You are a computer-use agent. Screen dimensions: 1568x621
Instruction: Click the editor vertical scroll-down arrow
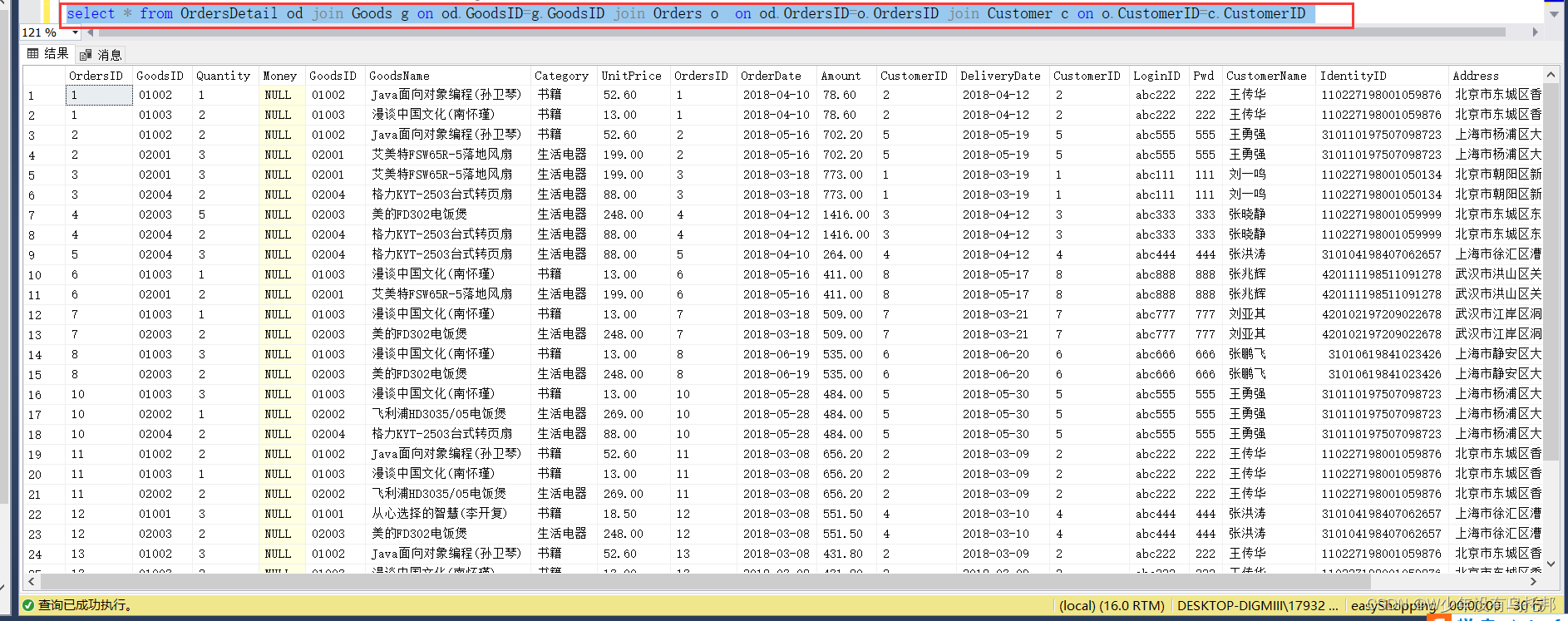[1553, 14]
